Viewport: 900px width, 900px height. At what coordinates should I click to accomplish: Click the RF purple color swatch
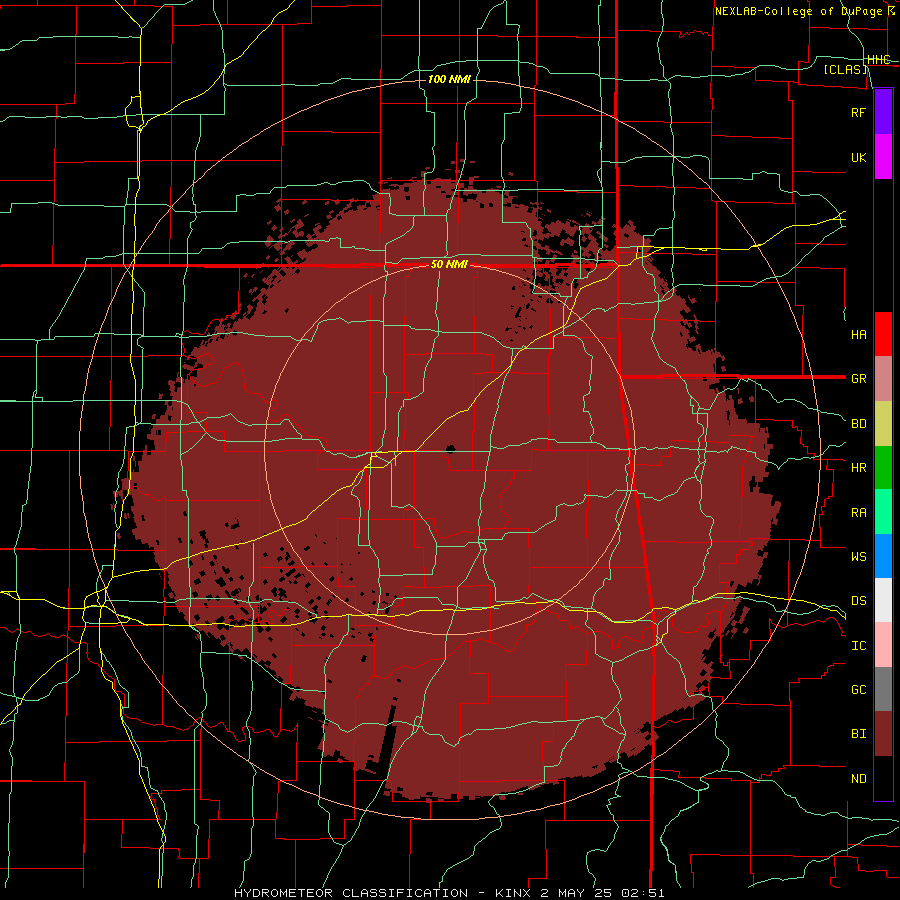coord(883,112)
